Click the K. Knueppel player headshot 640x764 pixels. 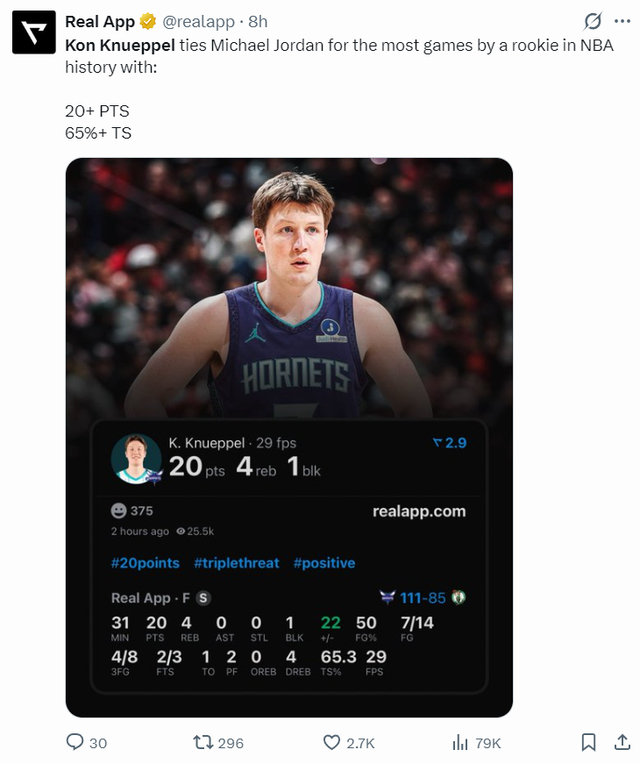pos(136,459)
